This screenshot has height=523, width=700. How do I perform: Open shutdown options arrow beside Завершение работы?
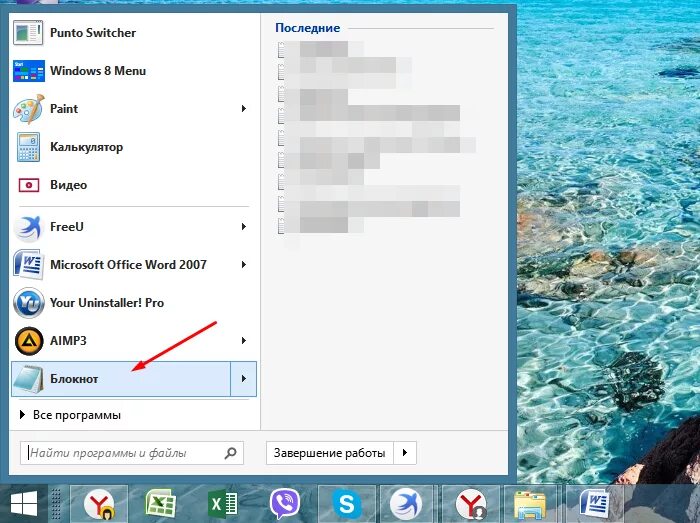[405, 453]
